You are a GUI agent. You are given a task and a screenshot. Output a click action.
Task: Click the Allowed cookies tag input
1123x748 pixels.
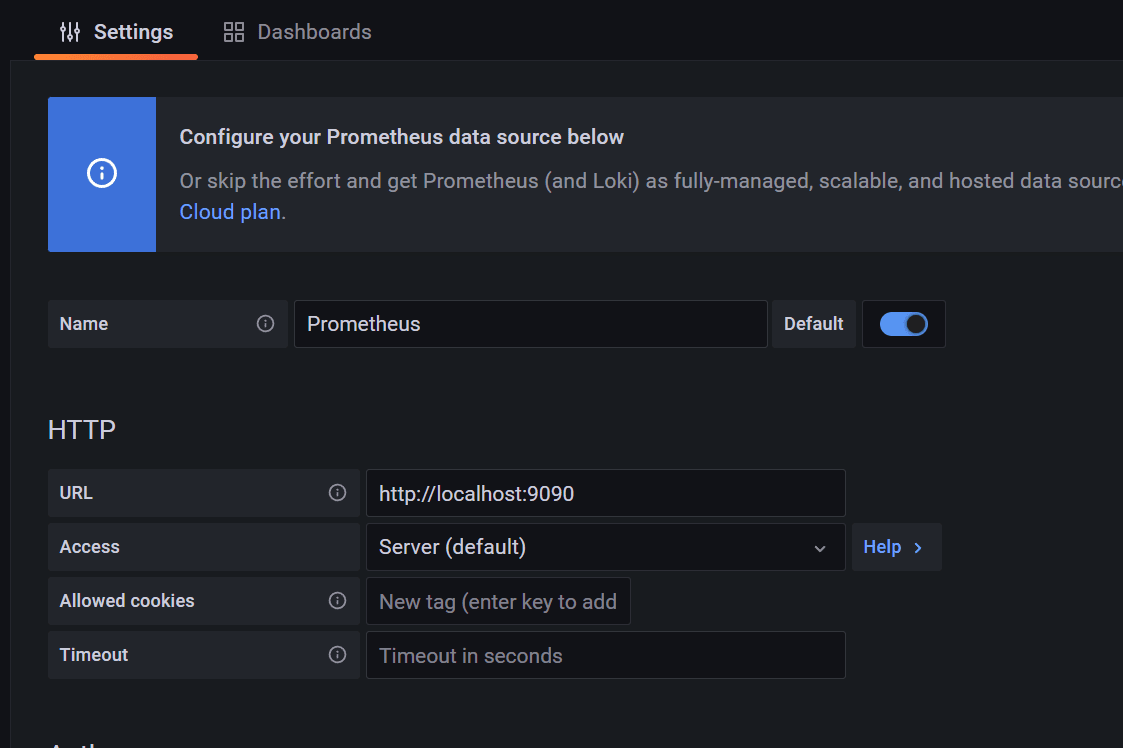pyautogui.click(x=498, y=601)
